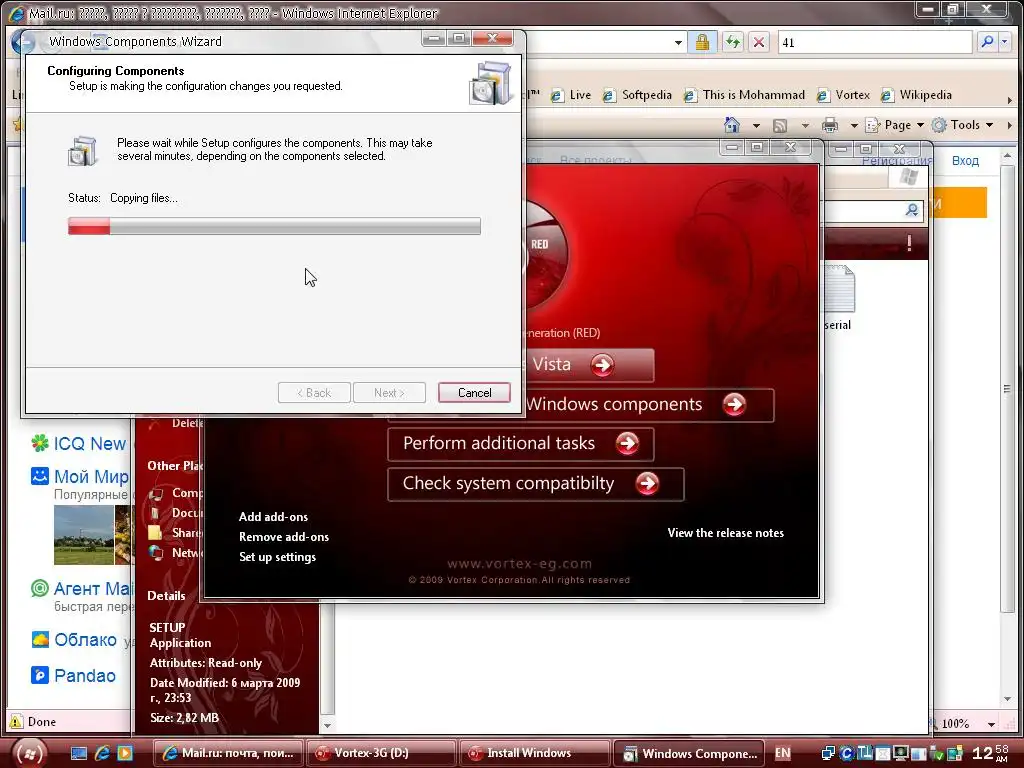
Task: Open the Pandao link
Action: click(x=84, y=675)
